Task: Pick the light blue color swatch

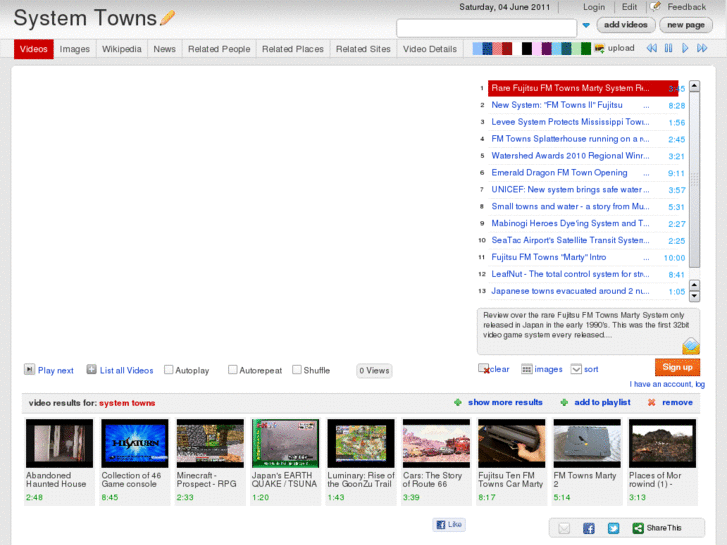Action: [477, 48]
